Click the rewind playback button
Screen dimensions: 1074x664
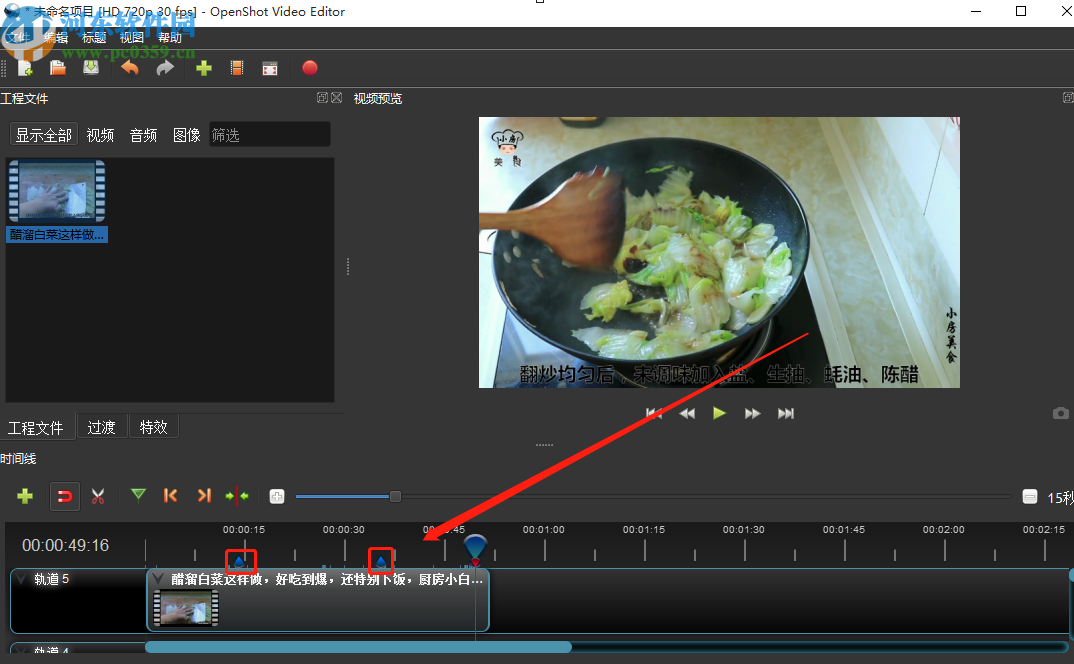(687, 413)
